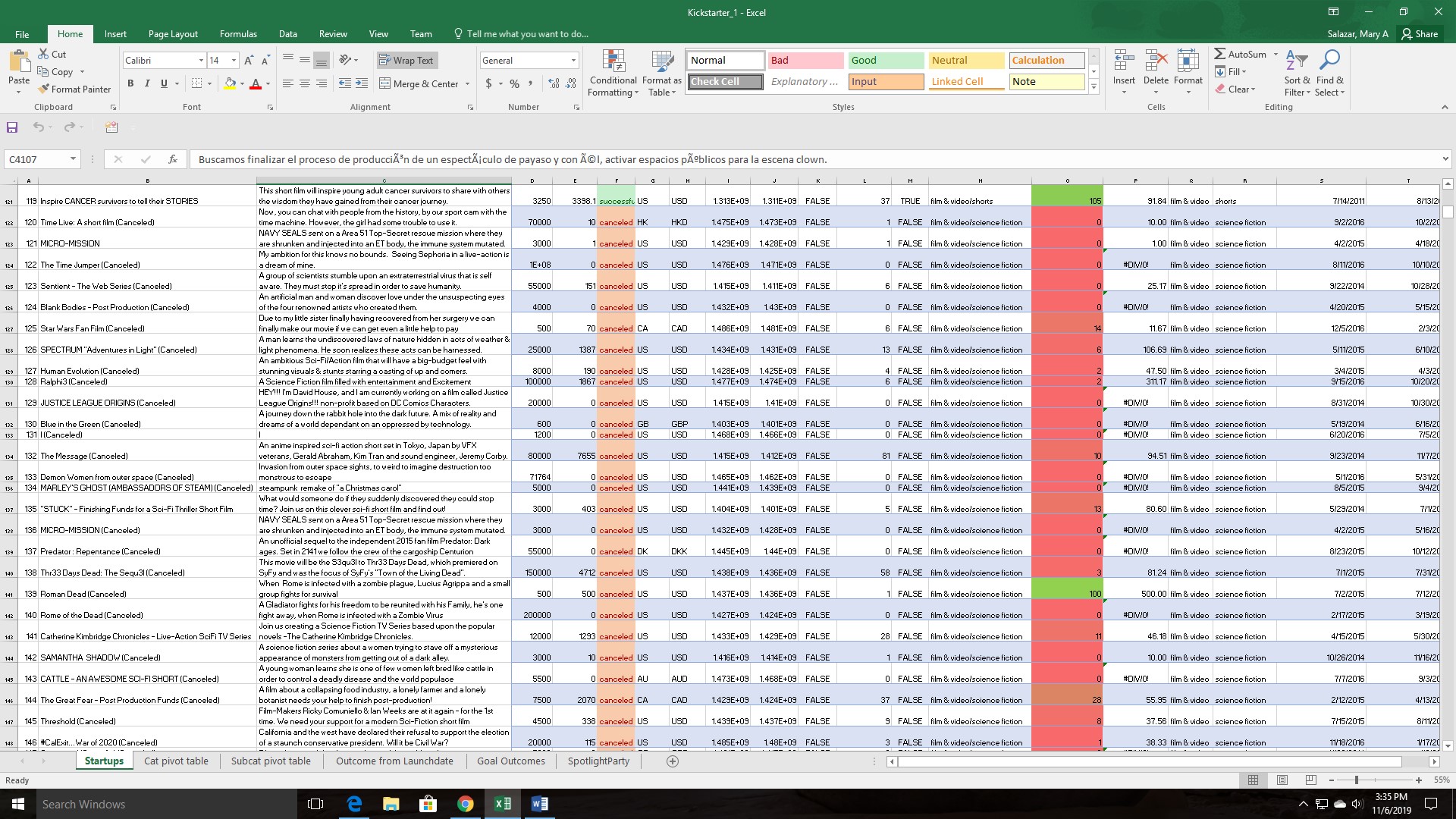Toggle Align Right
The height and width of the screenshot is (819, 1456).
click(x=322, y=83)
